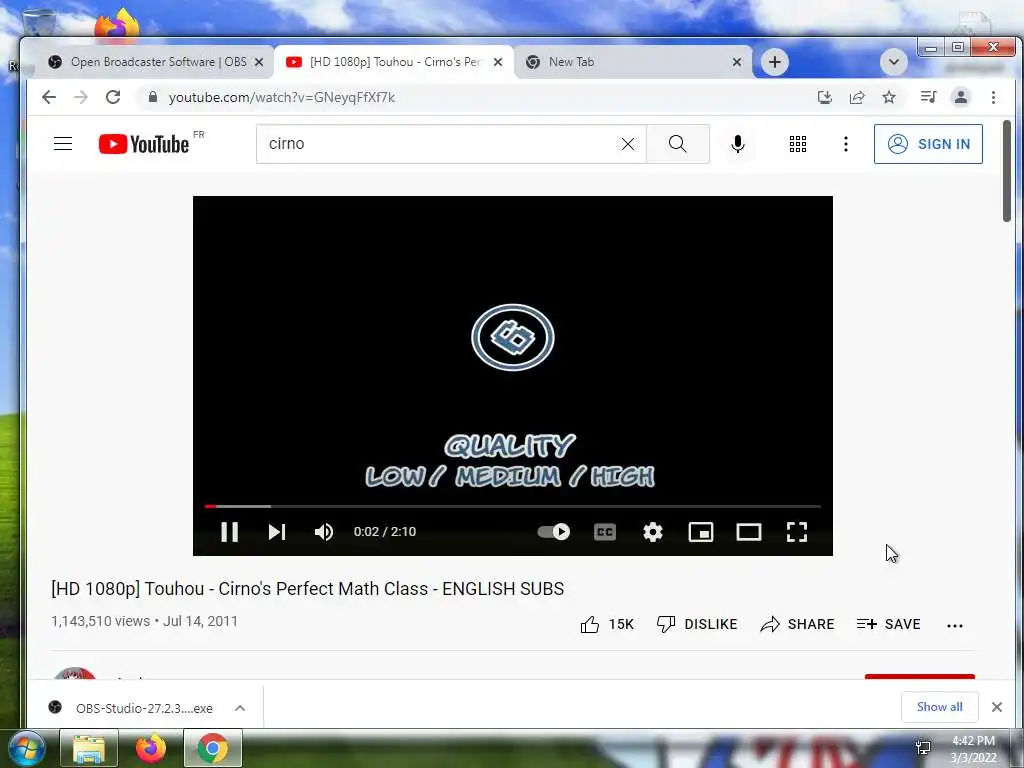This screenshot has height=768, width=1024.
Task: Click the DISLIKE button
Action: pos(697,624)
